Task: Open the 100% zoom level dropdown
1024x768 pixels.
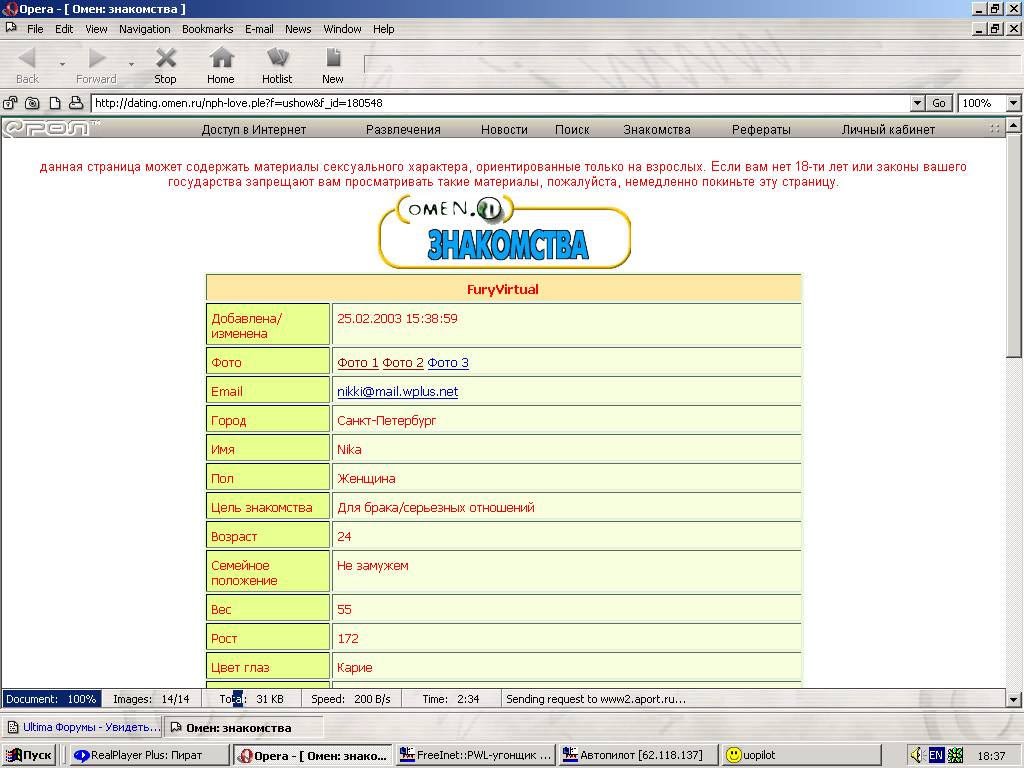Action: tap(1013, 103)
